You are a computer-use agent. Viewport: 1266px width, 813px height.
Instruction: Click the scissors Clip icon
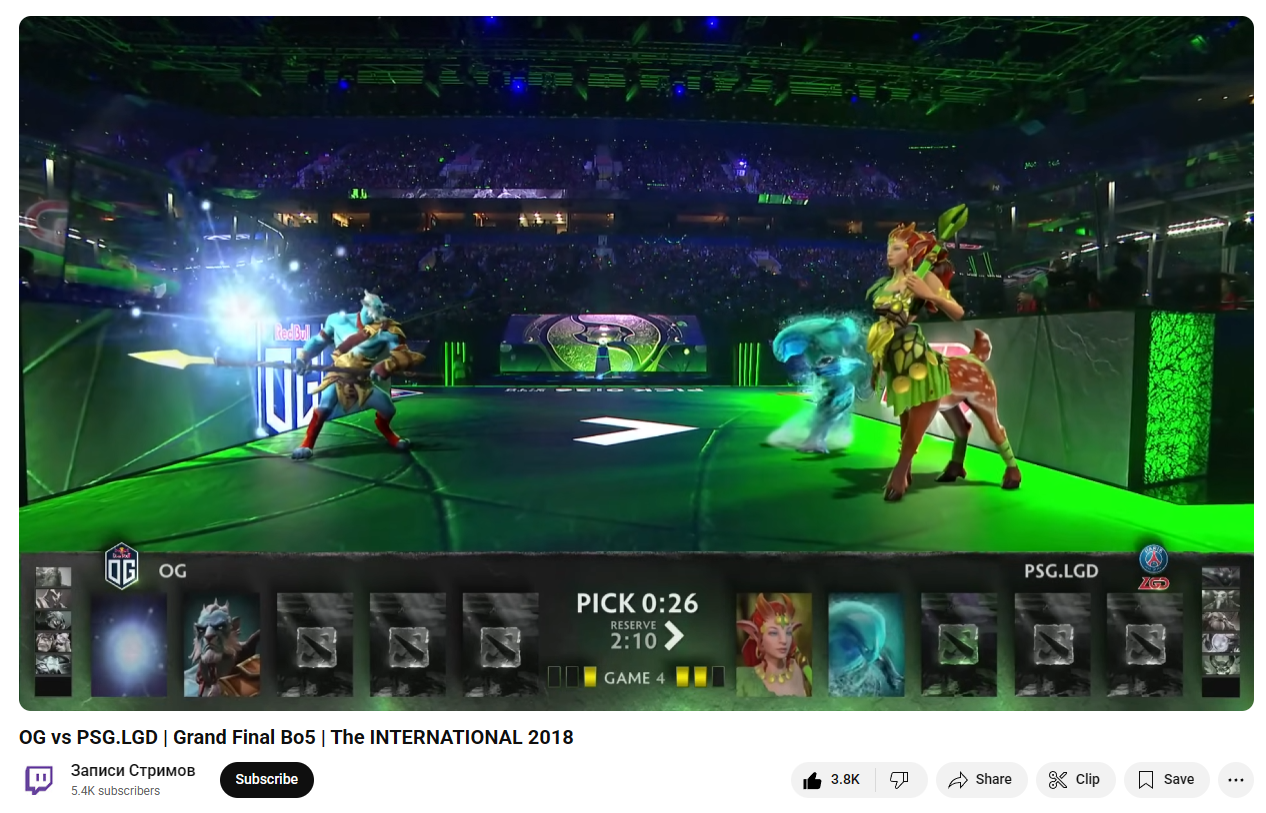click(x=1058, y=780)
